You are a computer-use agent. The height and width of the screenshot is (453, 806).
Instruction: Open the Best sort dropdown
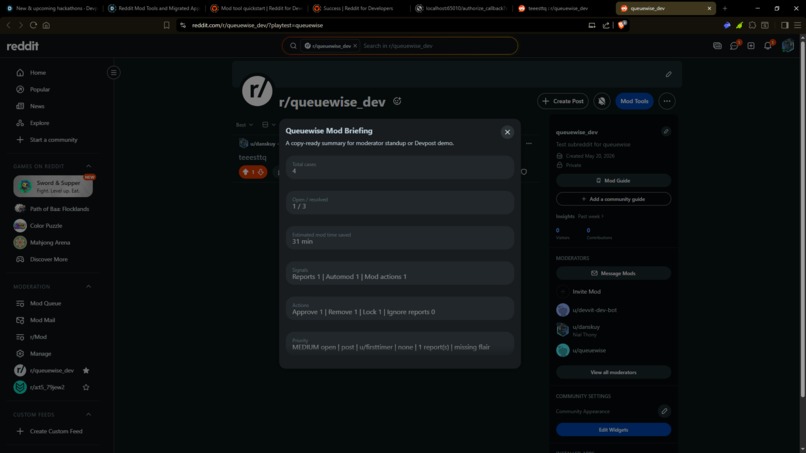(x=244, y=125)
